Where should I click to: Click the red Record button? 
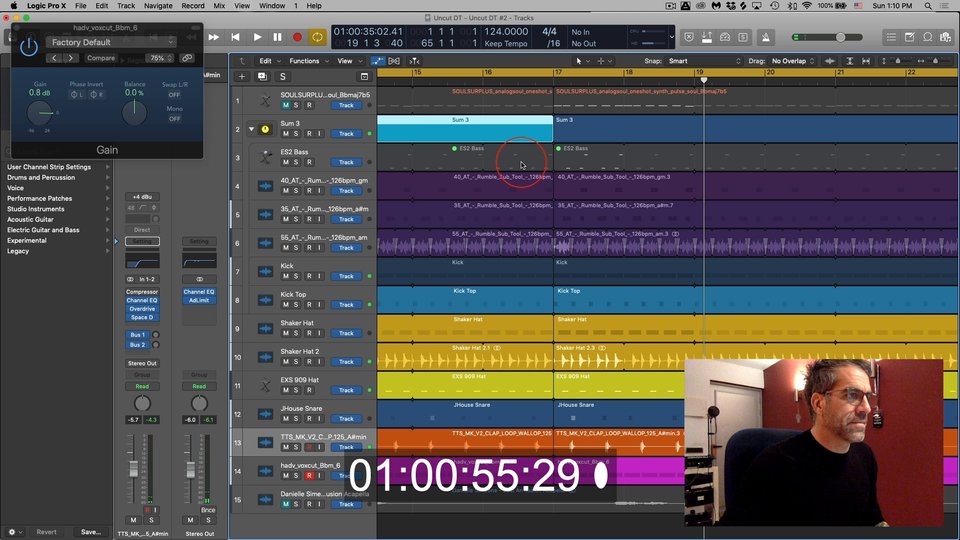[297, 37]
